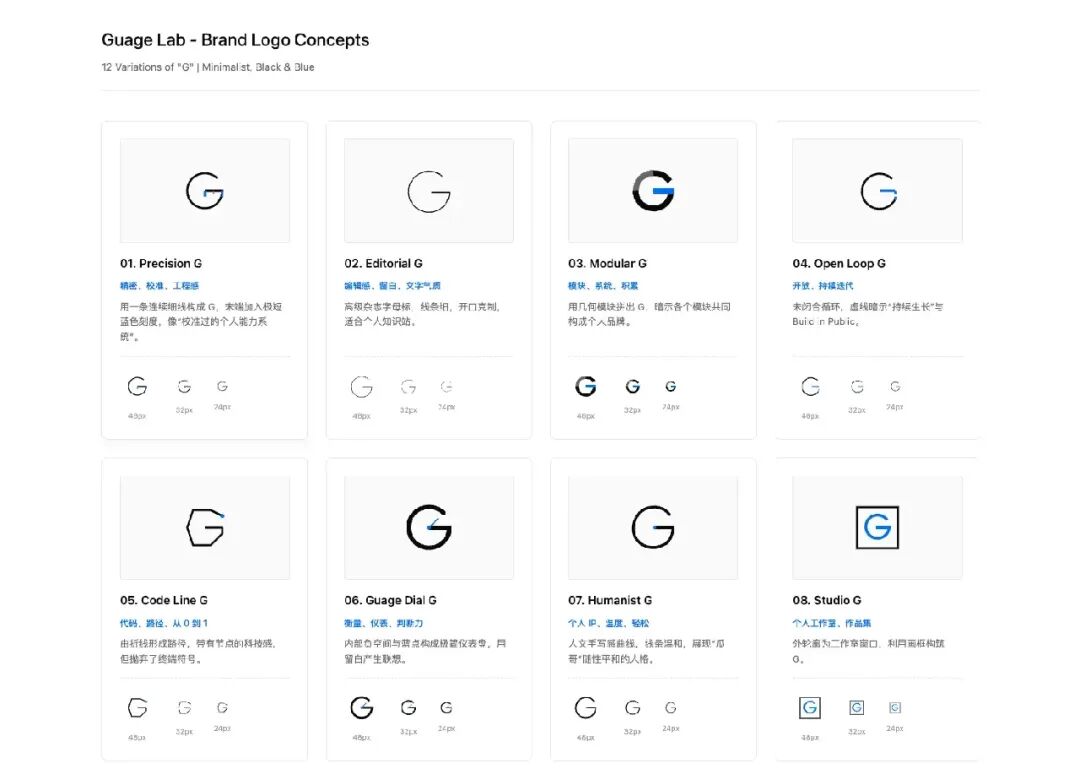Image resolution: width=1080 pixels, height=774 pixels.
Task: Select the Editorial G large logo preview
Action: (428, 191)
